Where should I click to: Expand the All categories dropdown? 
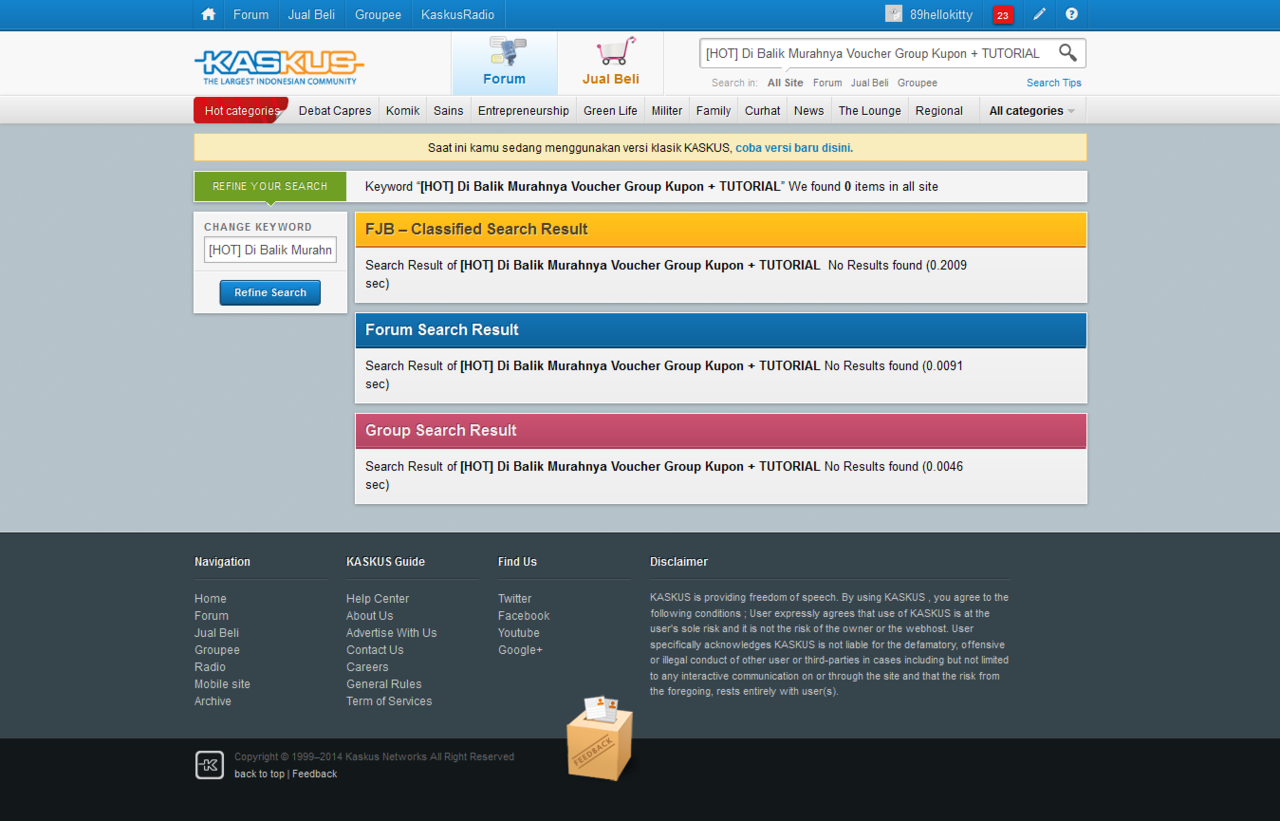1032,111
